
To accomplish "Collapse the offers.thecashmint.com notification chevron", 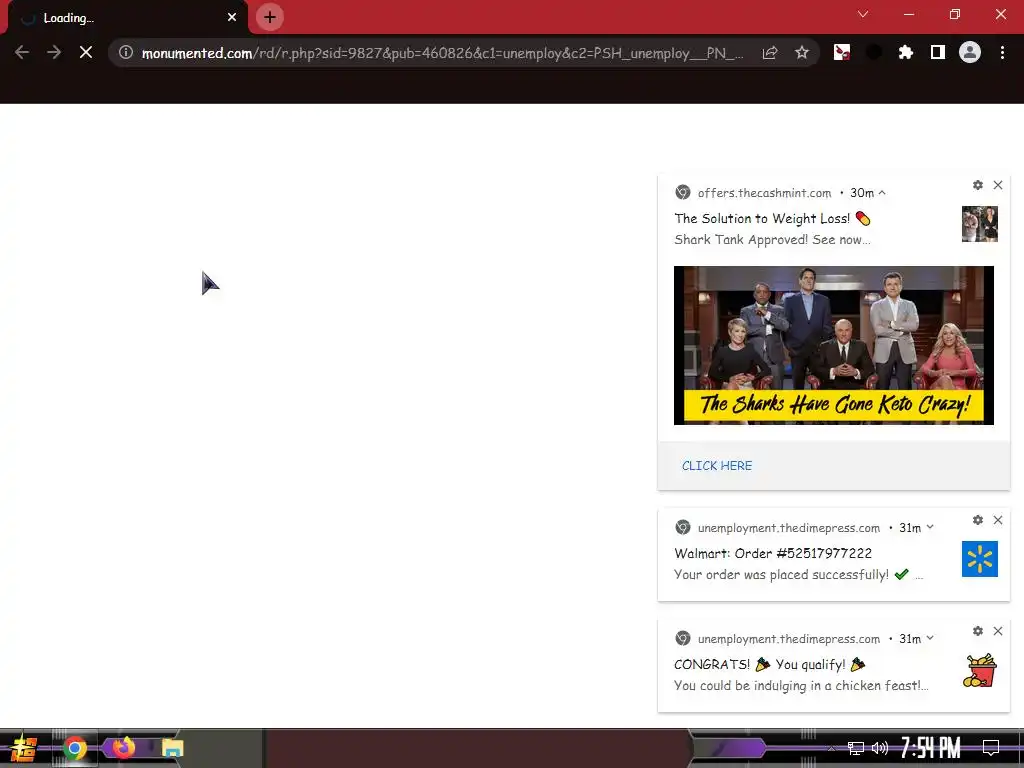I will pyautogui.click(x=882, y=193).
